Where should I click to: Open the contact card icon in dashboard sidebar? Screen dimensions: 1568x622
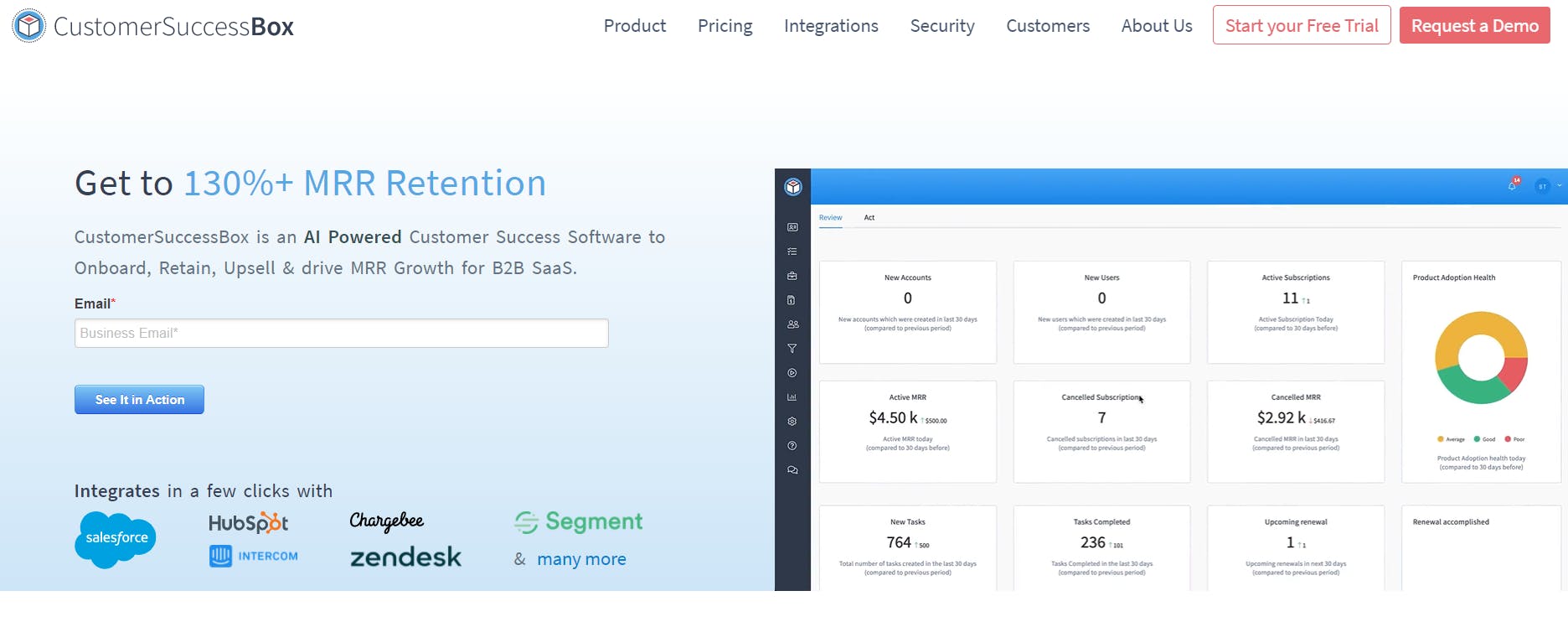tap(792, 227)
